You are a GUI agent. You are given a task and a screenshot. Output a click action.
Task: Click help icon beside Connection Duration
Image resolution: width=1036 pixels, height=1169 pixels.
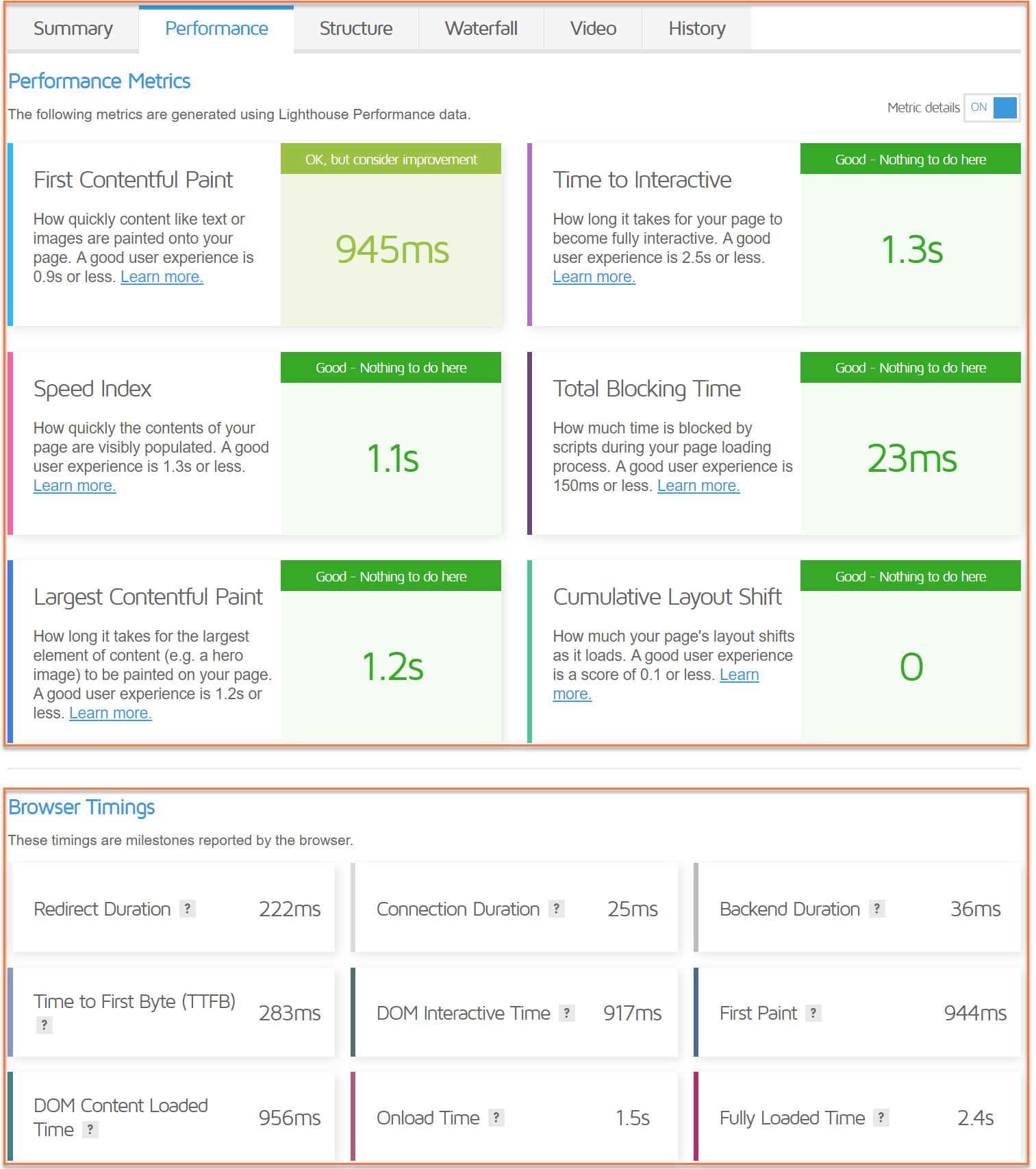pos(557,909)
